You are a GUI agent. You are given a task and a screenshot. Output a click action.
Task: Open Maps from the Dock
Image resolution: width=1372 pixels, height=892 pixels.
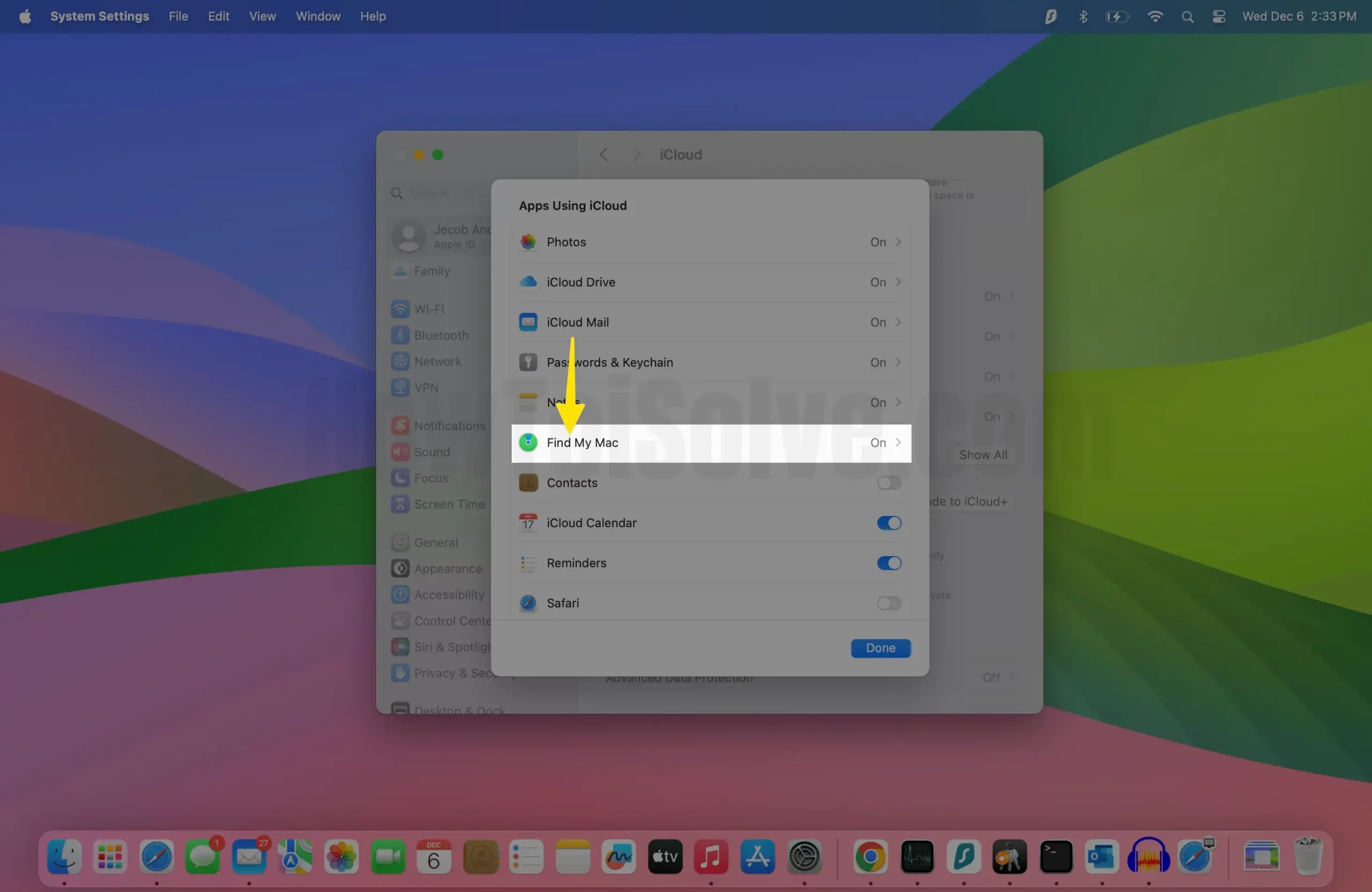pos(295,857)
